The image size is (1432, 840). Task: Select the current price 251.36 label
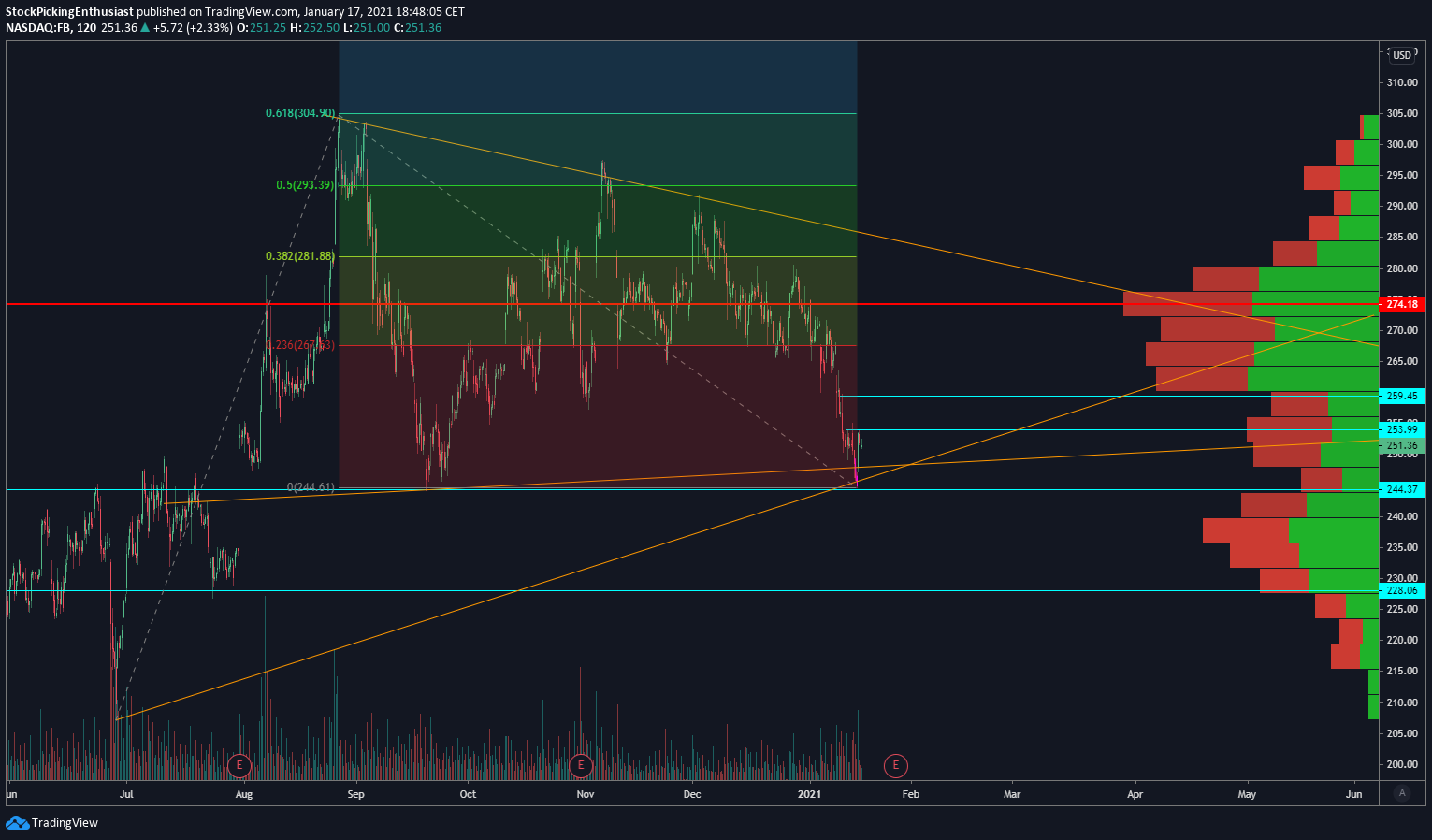[1402, 446]
